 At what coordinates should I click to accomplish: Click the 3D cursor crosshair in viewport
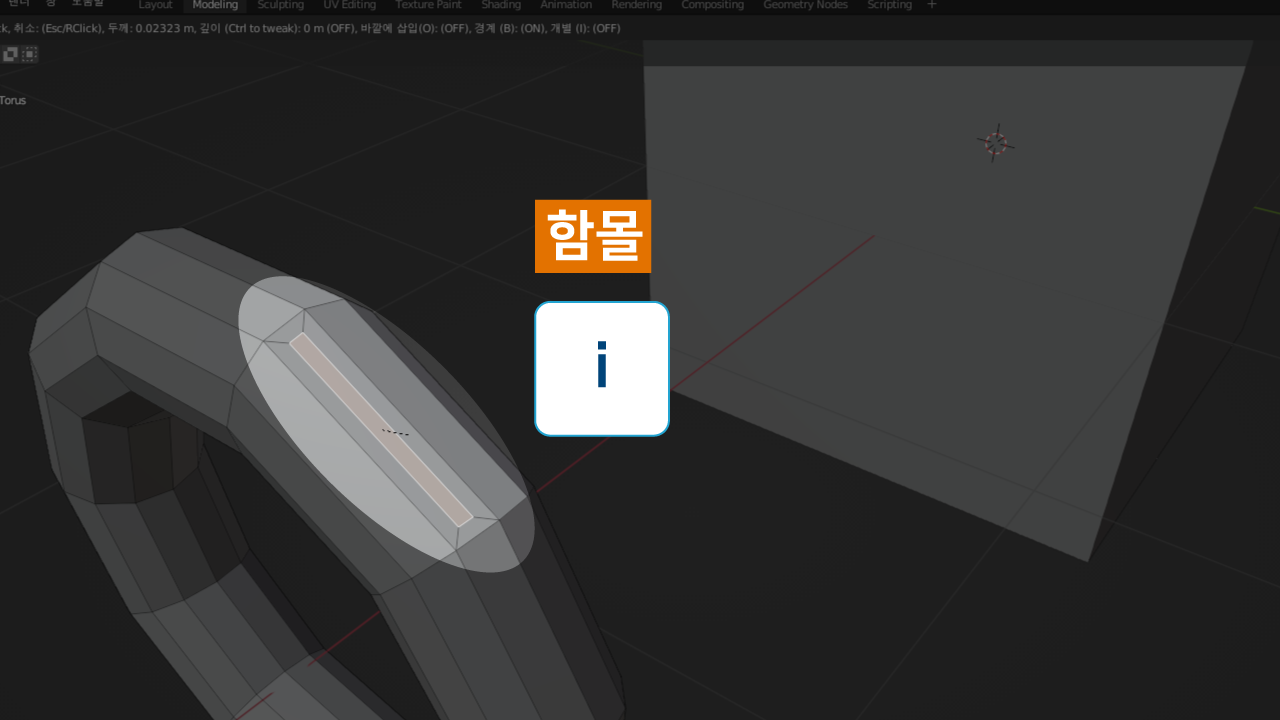[995, 143]
